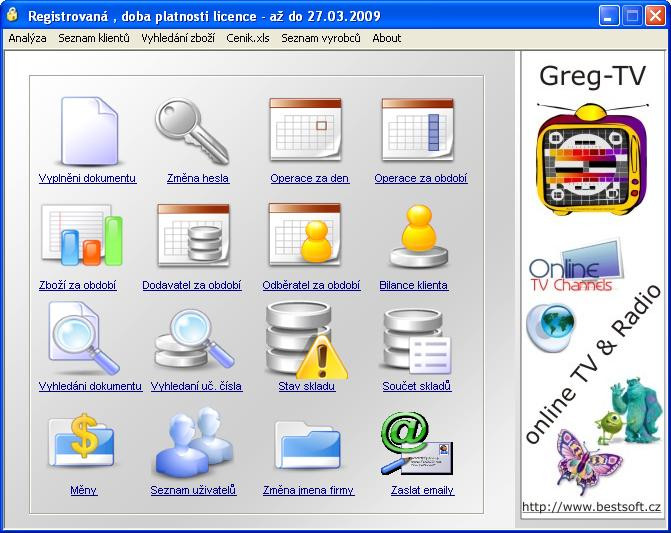
Task: Click the Dodavatel za období link
Action: 192,285
